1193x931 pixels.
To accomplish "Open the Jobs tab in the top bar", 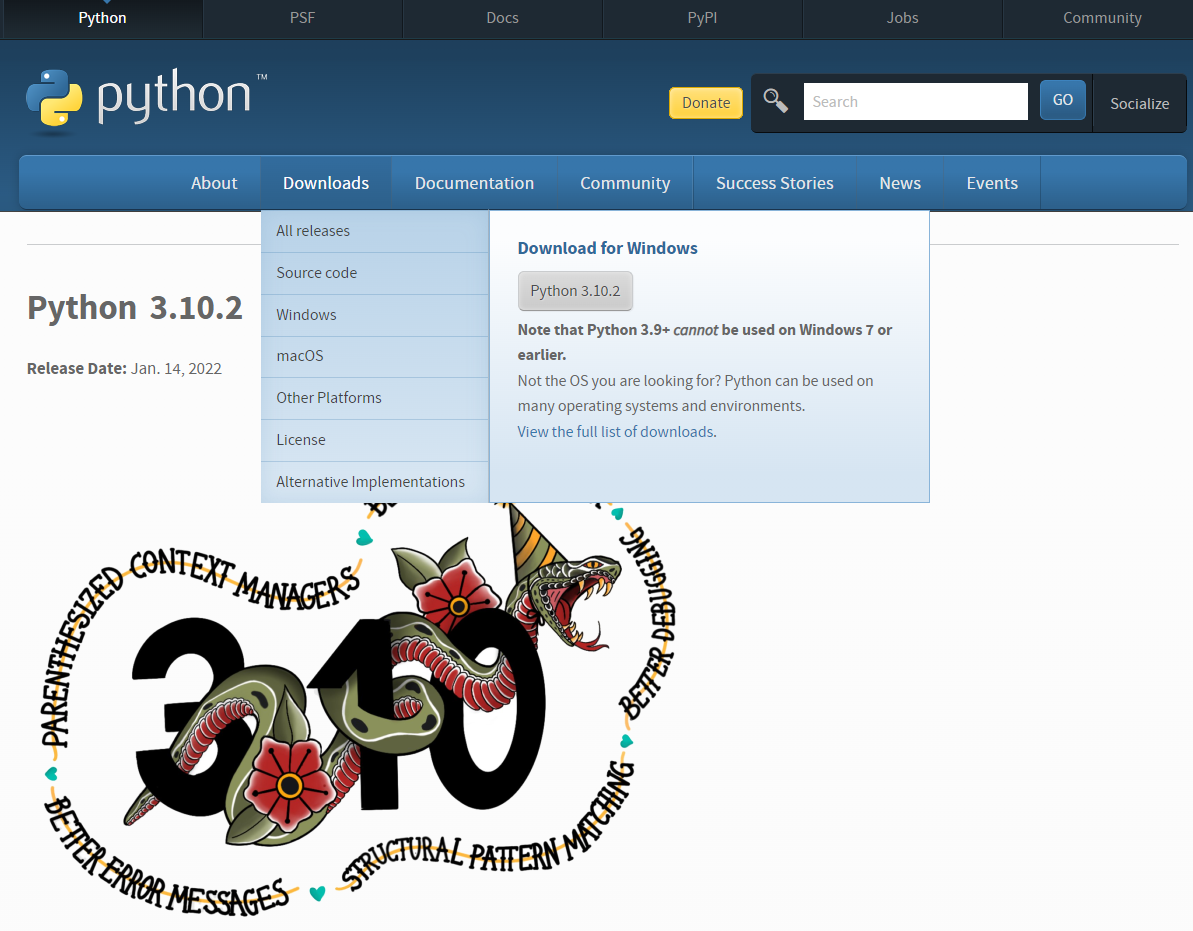I will coord(902,18).
